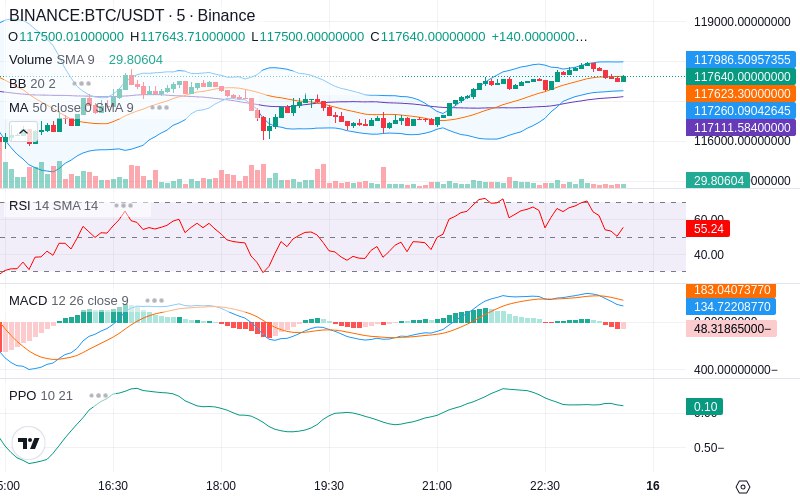Screen dimensions: 800x500
Task: Click the 29.80604 volume legend value
Action: click(x=136, y=60)
